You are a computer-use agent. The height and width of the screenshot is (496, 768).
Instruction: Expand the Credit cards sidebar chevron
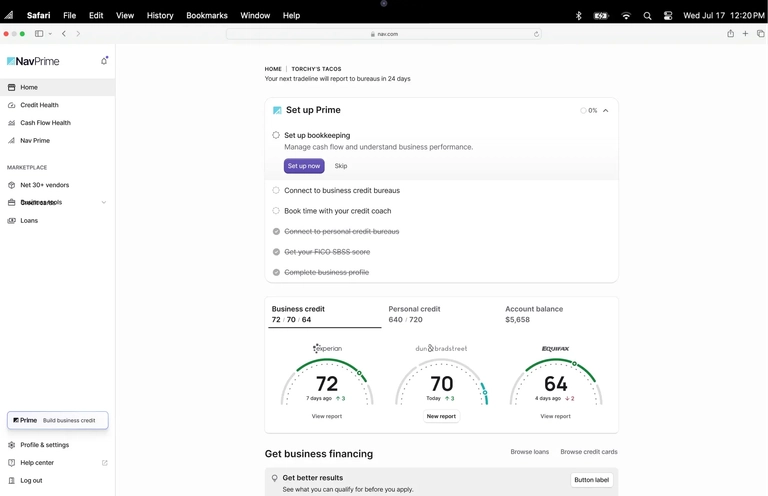(x=104, y=202)
